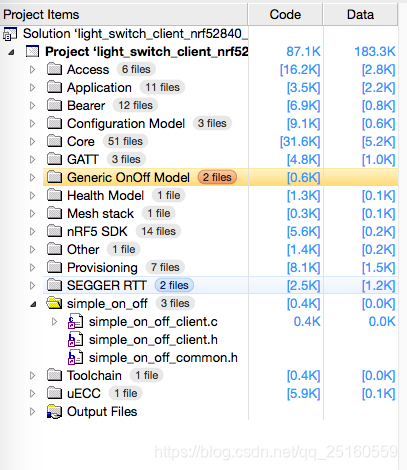407x470 pixels.
Task: Collapse the simple_on_off folder
Action: 33,304
